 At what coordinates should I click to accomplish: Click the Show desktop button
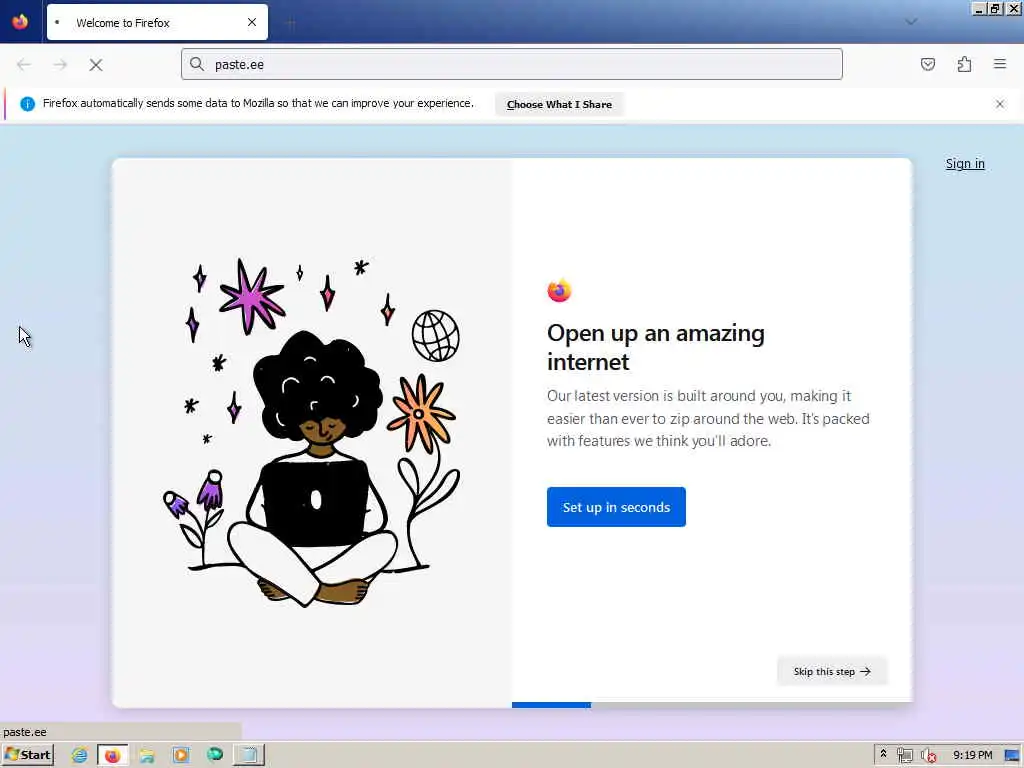click(1012, 755)
